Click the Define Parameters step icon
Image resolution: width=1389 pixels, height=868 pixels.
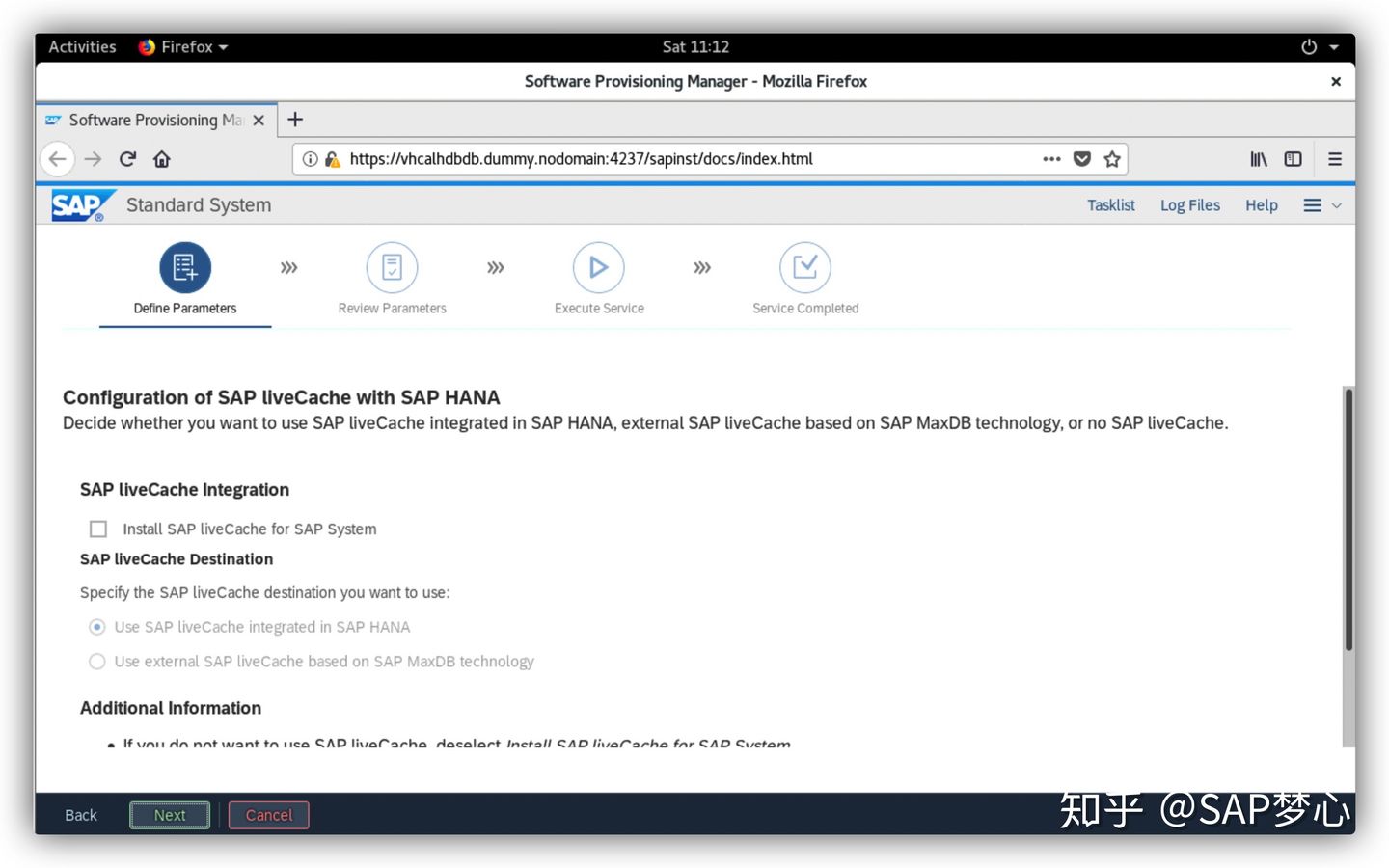pyautogui.click(x=185, y=267)
